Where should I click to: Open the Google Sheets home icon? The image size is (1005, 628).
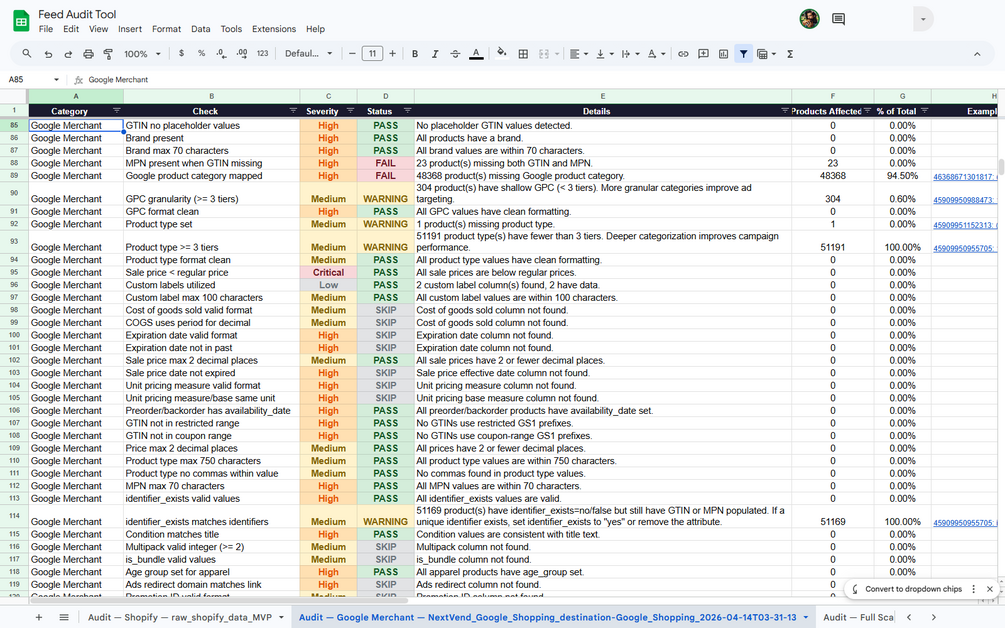coord(21,21)
